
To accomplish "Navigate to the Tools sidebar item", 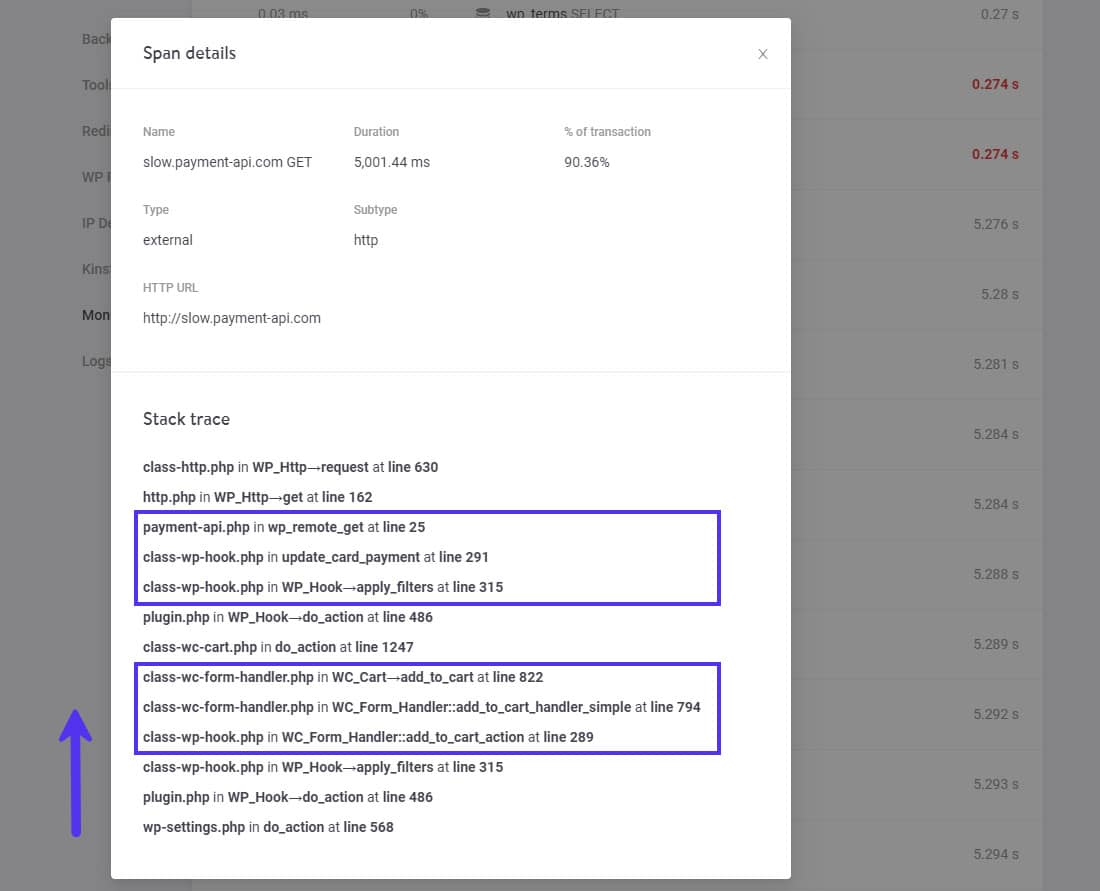I will [95, 85].
